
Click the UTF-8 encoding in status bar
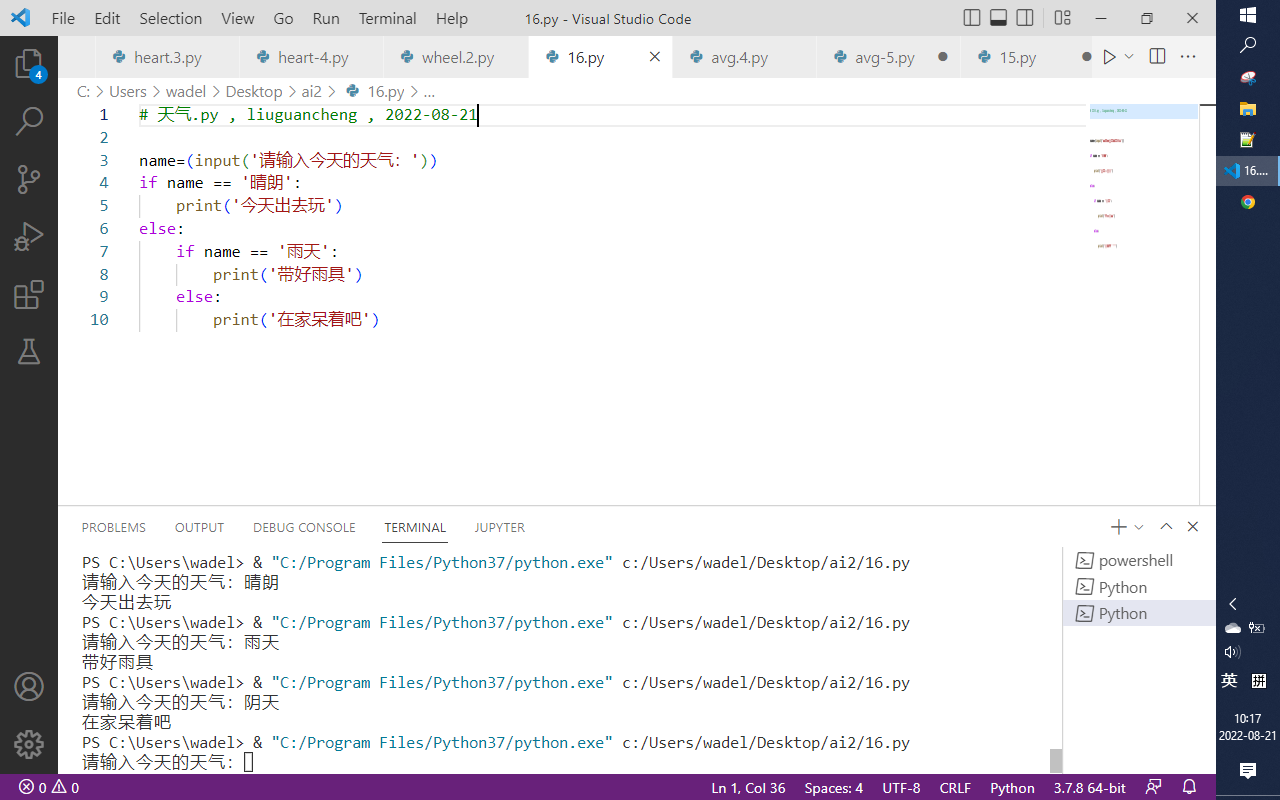[901, 787]
